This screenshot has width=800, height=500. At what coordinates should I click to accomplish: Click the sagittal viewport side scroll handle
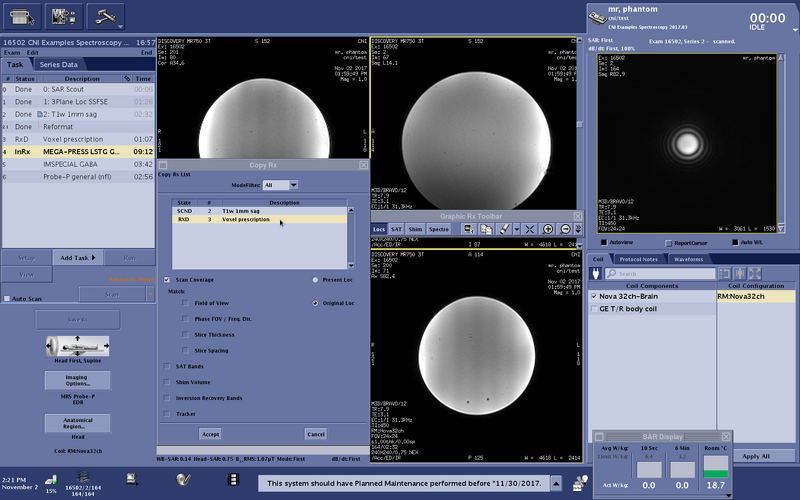pos(579,124)
